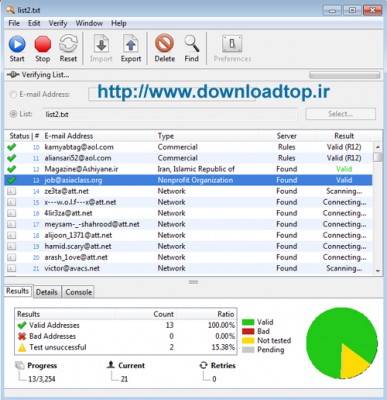Select the List radio button
This screenshot has height=400, width=387.
pyautogui.click(x=13, y=114)
